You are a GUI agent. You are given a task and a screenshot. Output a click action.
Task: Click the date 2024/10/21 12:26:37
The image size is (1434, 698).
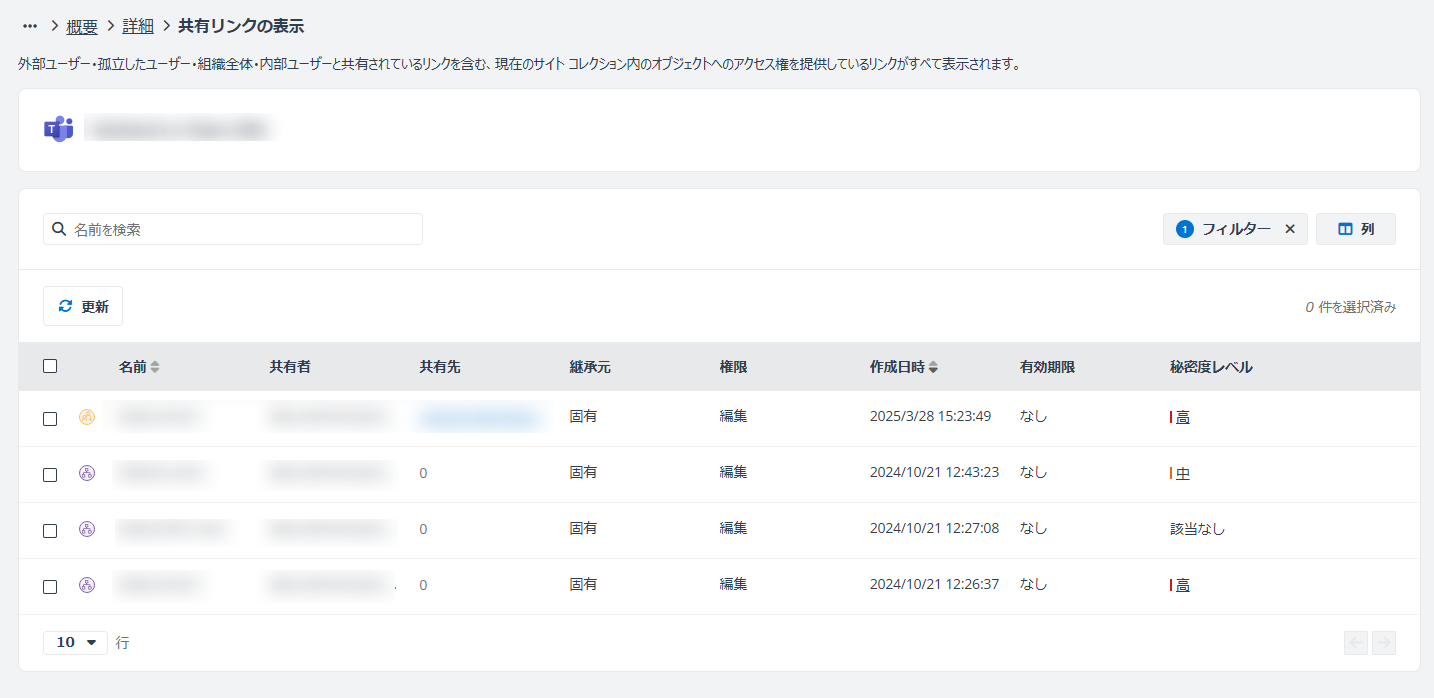coord(934,584)
